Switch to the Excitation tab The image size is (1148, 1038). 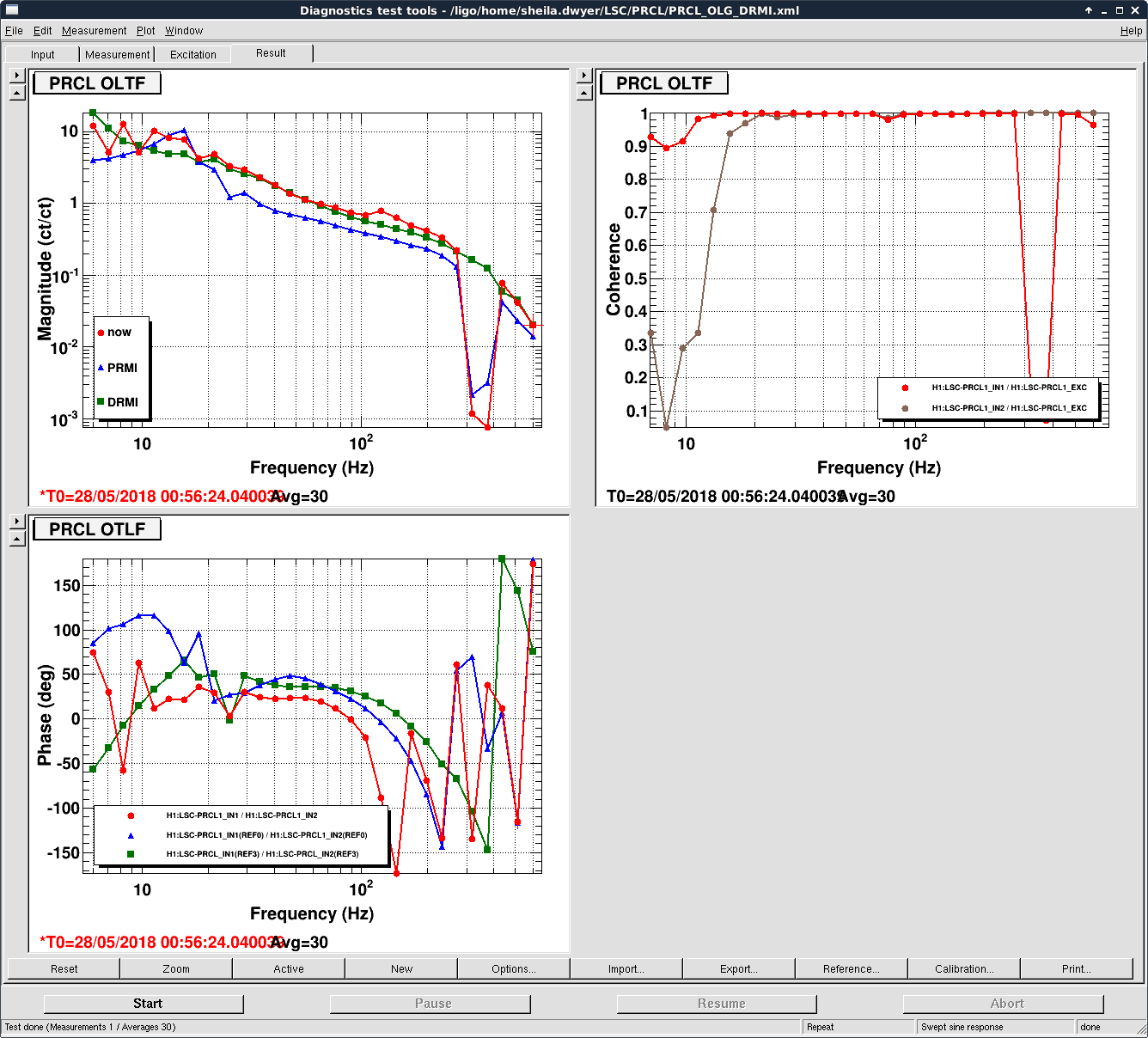192,54
